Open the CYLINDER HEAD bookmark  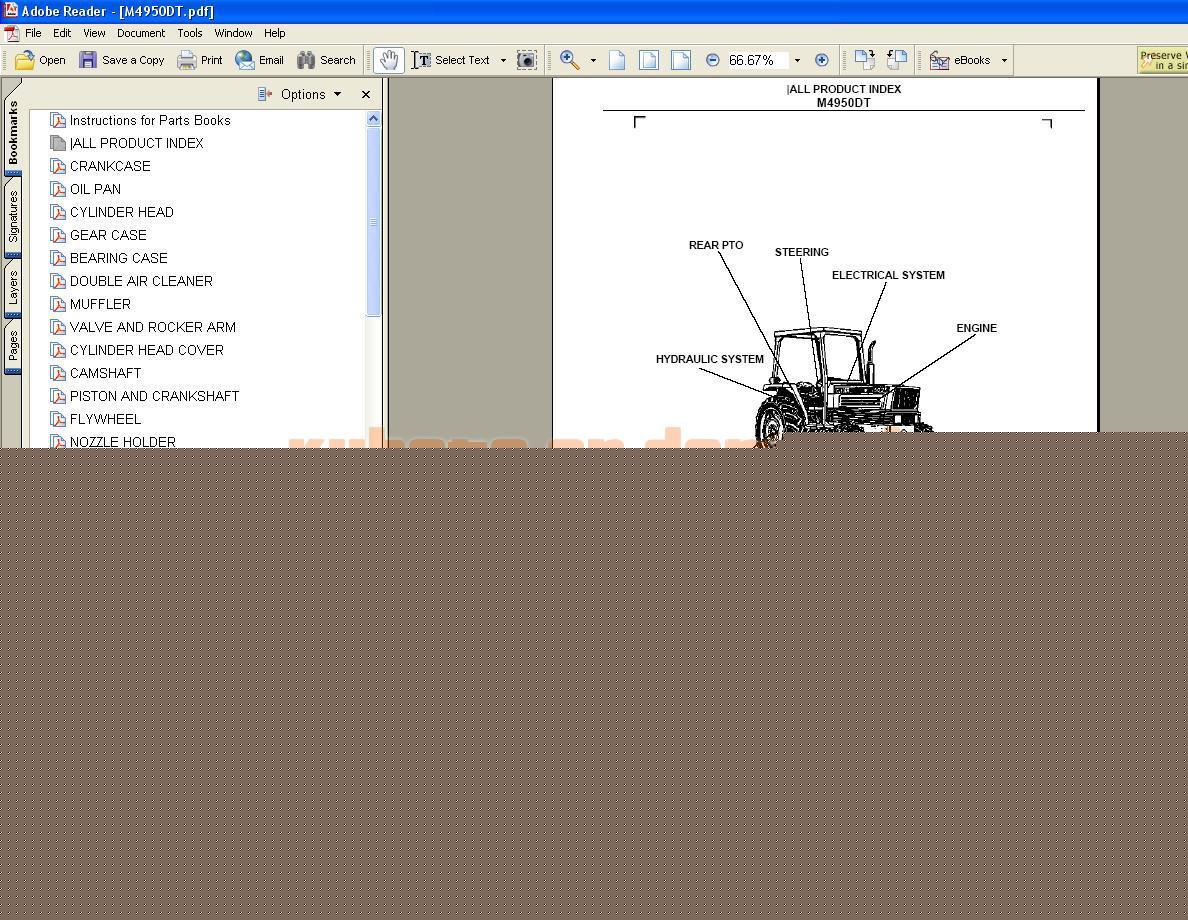click(122, 212)
